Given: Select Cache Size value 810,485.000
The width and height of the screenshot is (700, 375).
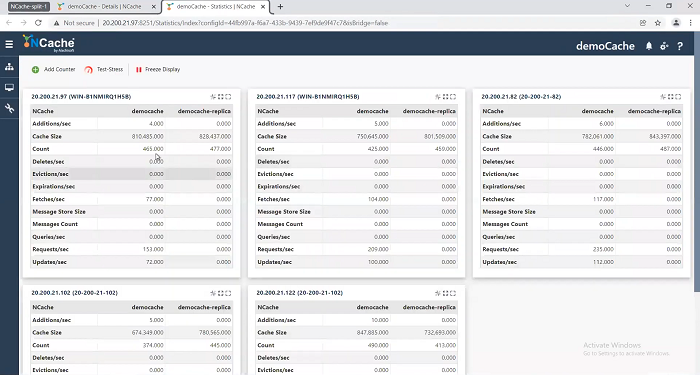Looking at the screenshot, I should [148, 136].
